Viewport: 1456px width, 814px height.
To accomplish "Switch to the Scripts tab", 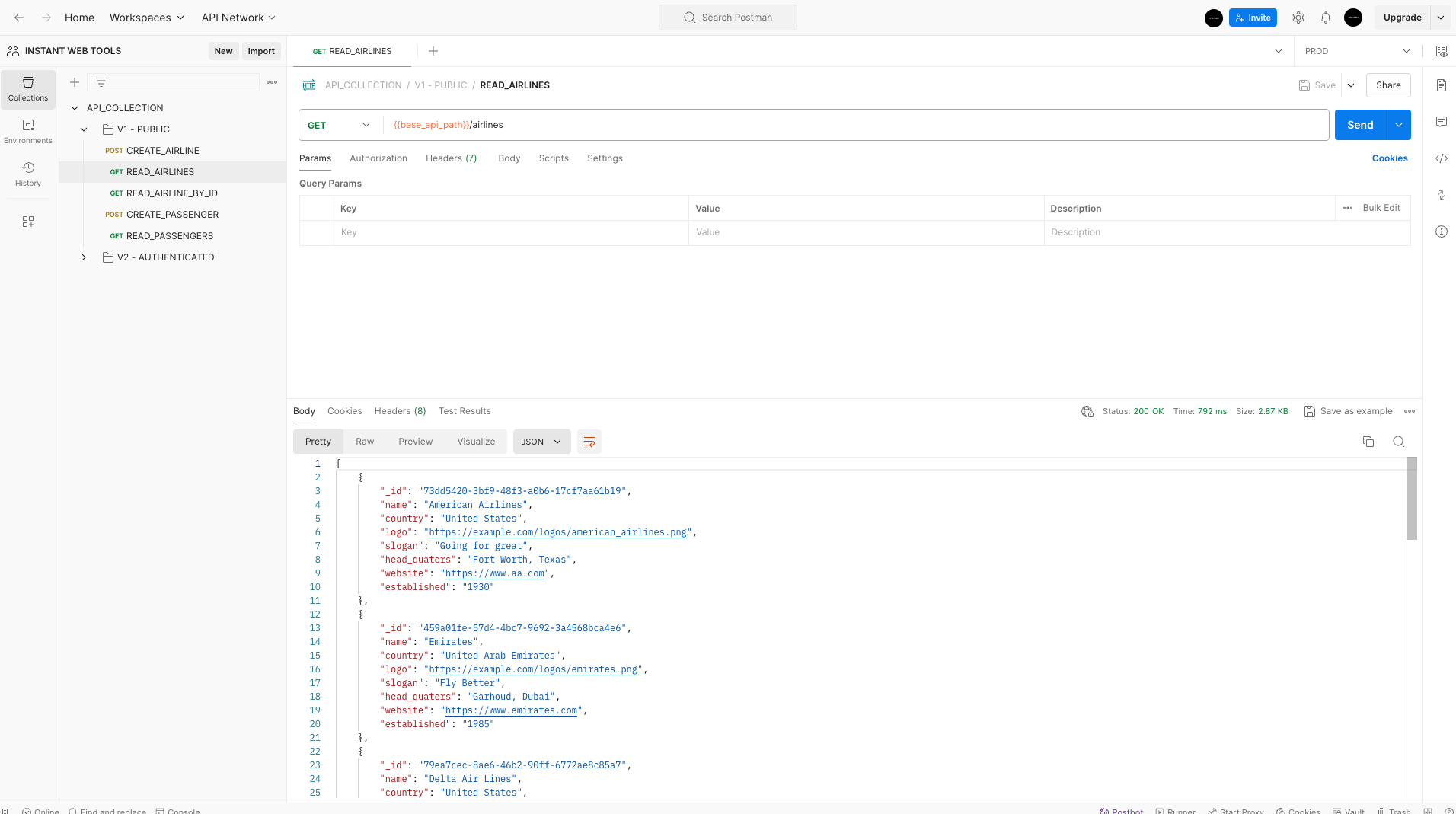I will (554, 158).
